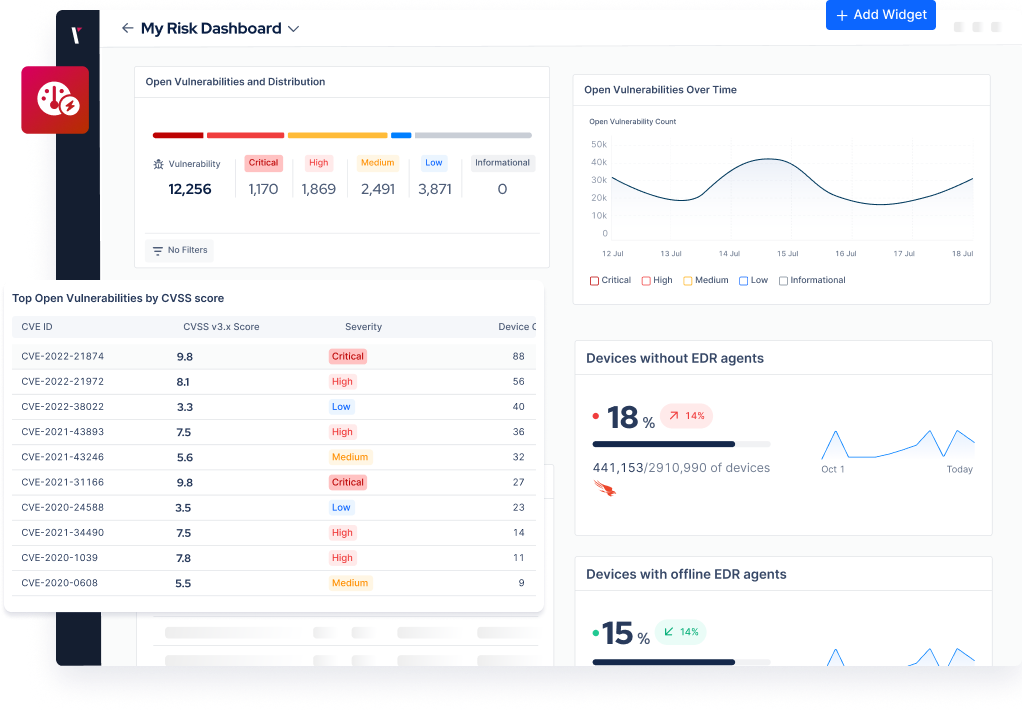The height and width of the screenshot is (710, 1022).
Task: Click the upward trend arrow in red 14% badge
Action: pos(672,416)
